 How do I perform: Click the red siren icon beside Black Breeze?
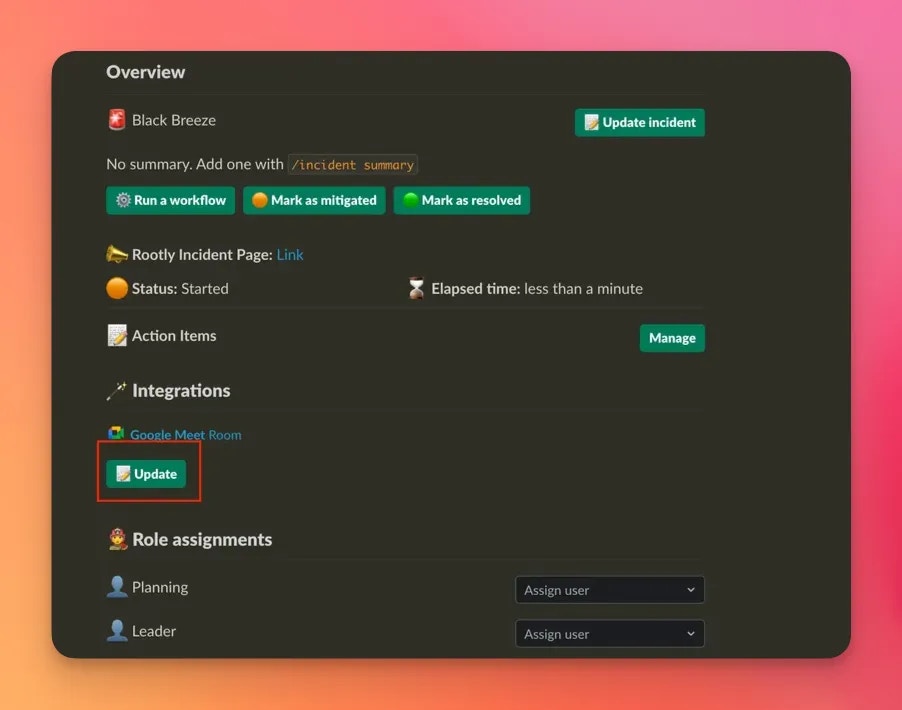coord(117,120)
